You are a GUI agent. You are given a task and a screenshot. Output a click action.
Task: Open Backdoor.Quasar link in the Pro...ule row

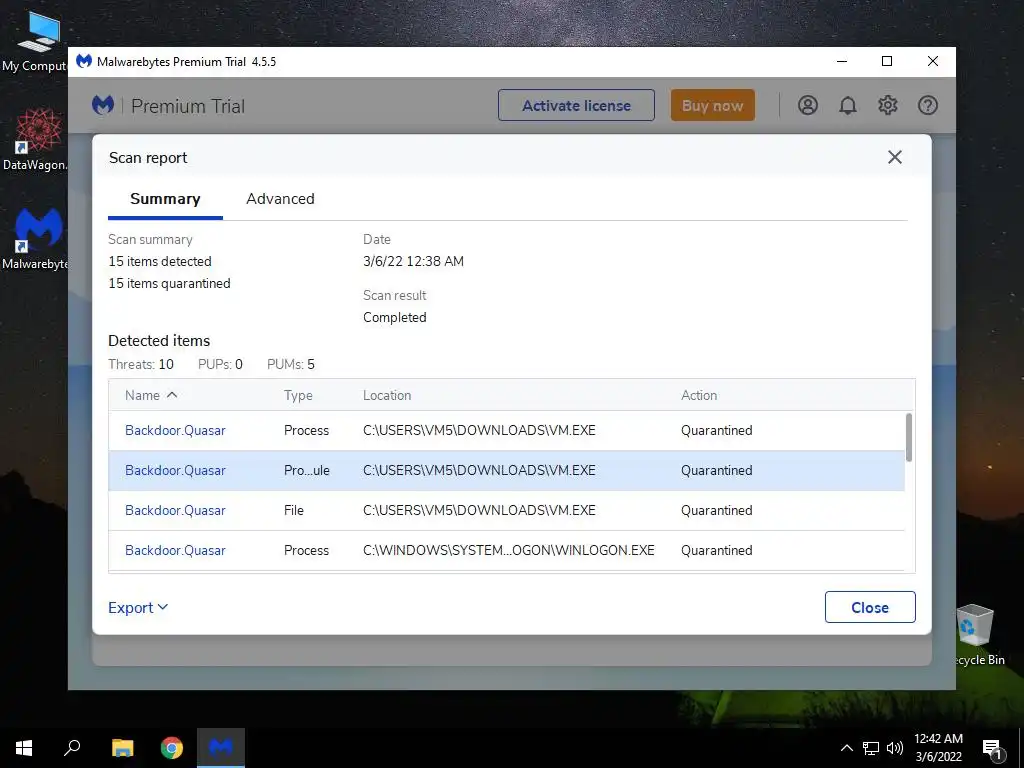point(175,470)
